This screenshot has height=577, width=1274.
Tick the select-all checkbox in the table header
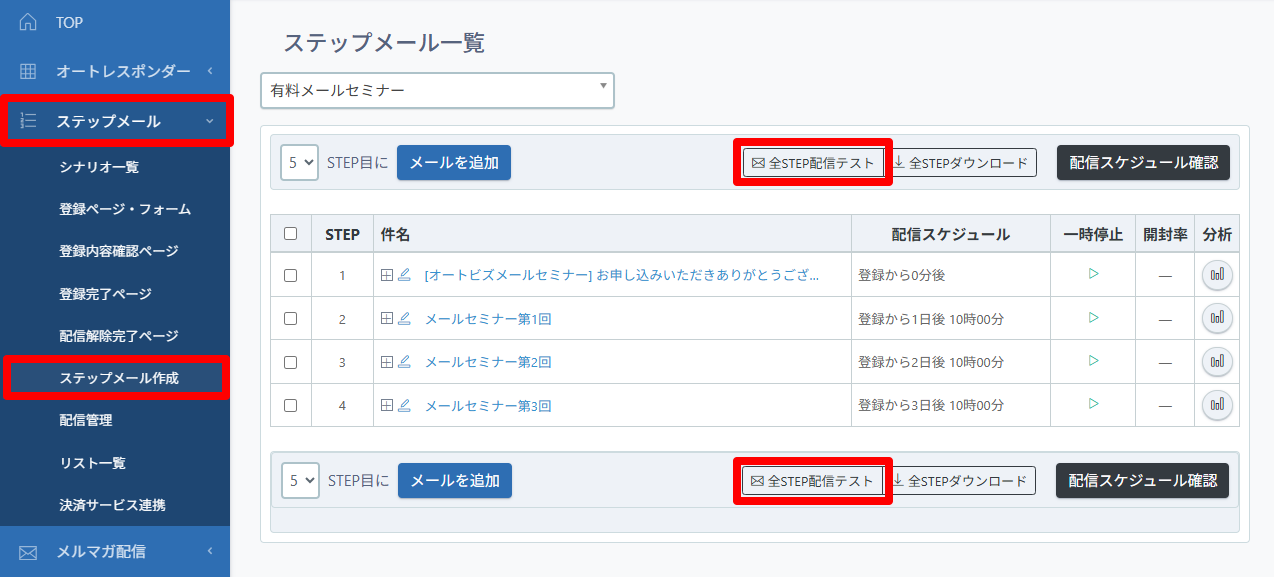click(x=291, y=234)
